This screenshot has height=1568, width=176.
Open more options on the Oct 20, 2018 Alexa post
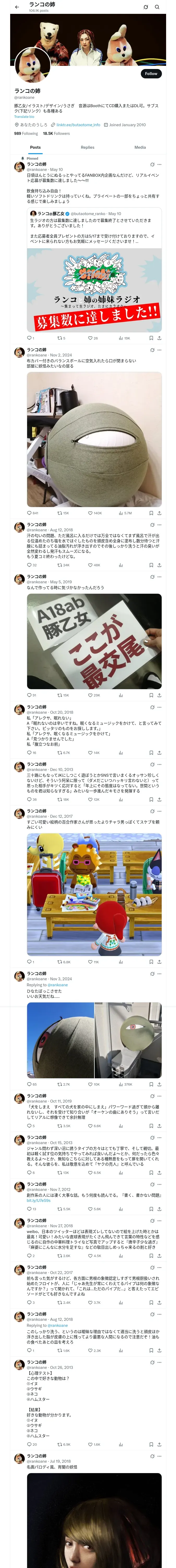[x=160, y=707]
